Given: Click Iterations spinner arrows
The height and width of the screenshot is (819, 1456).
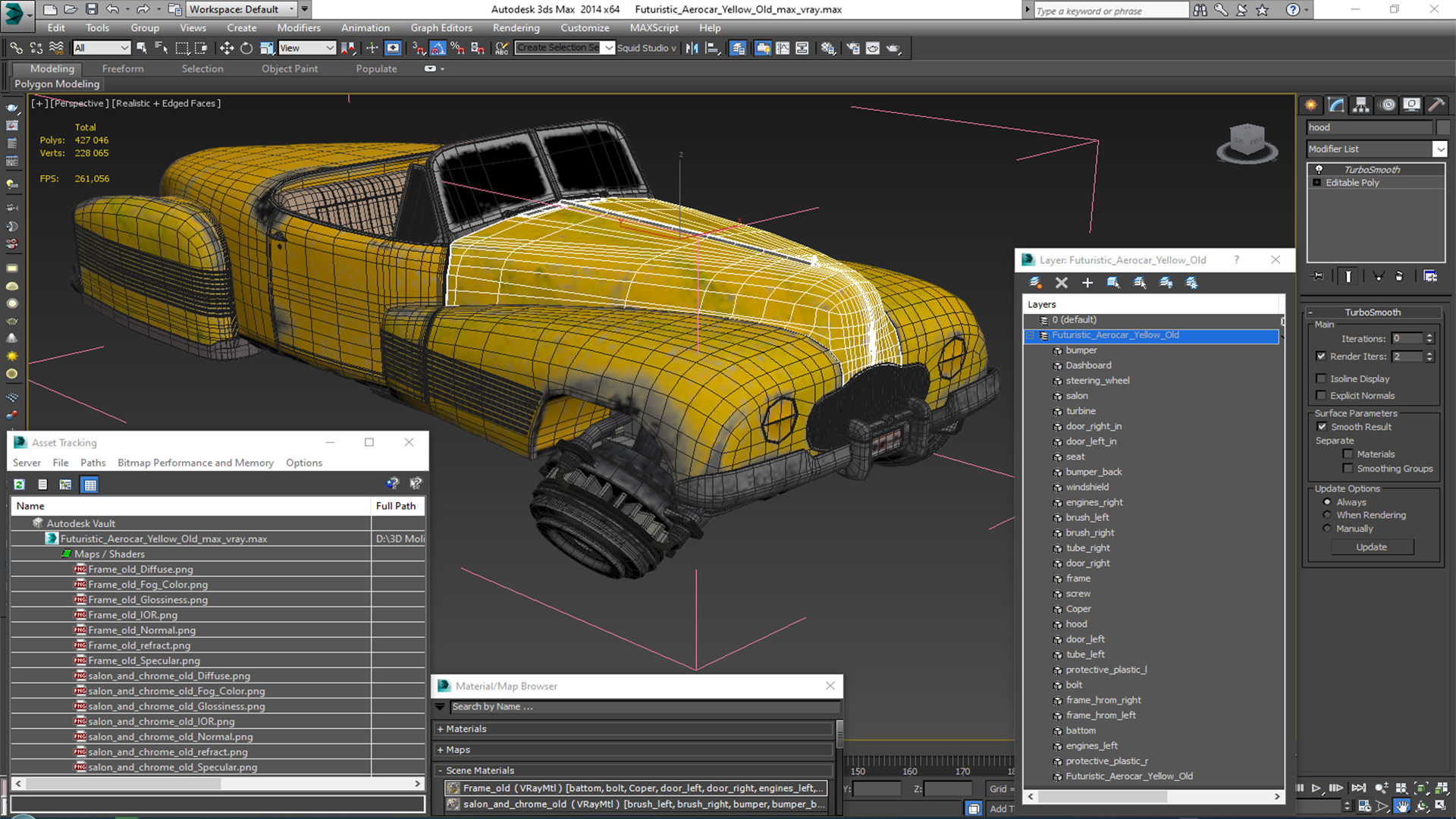Looking at the screenshot, I should [x=1429, y=339].
